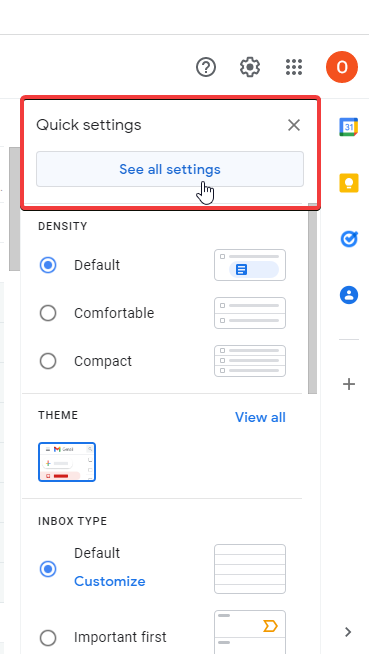Collapse side panel with chevron arrow
The height and width of the screenshot is (654, 369).
pos(348,632)
